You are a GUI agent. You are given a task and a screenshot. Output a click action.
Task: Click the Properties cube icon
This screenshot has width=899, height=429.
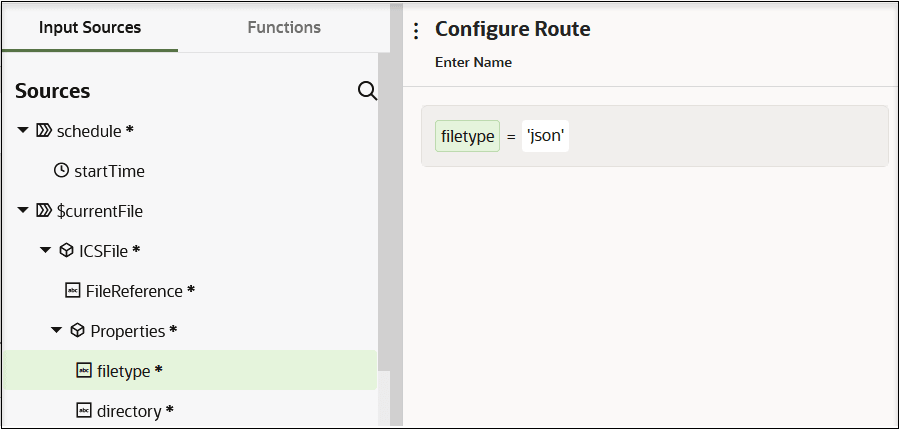(x=77, y=330)
